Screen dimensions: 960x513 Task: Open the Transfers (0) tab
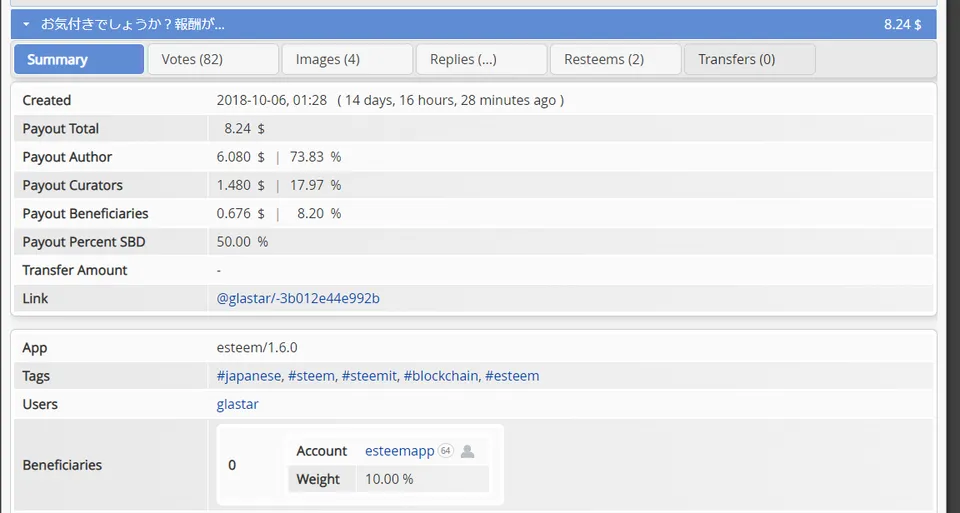tap(749, 59)
